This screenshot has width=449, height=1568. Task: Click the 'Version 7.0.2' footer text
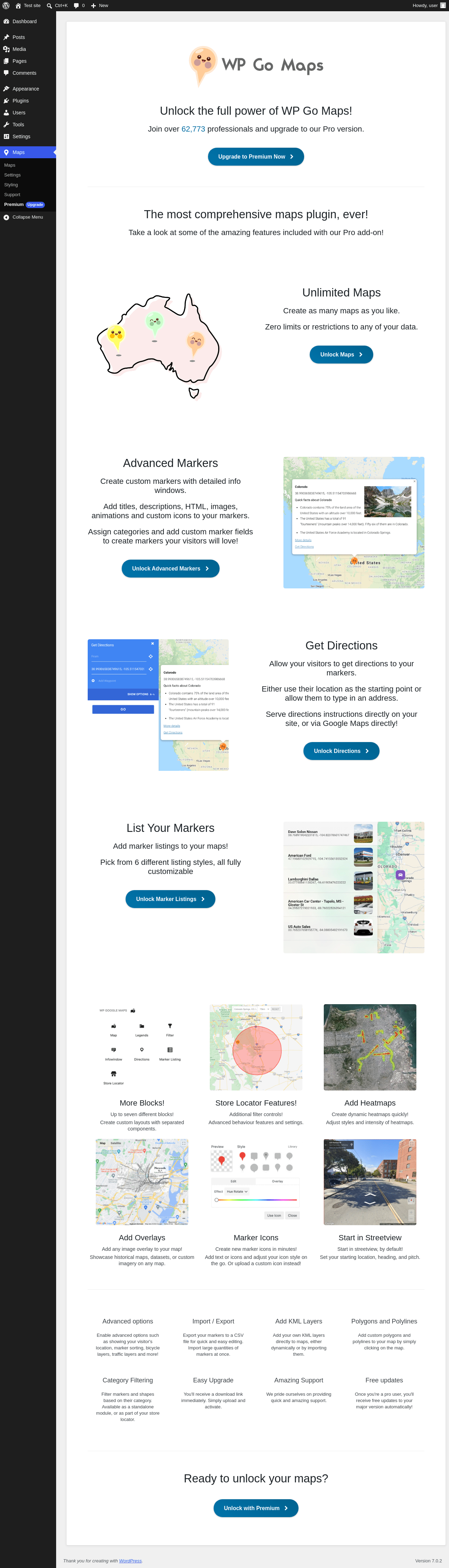click(428, 1561)
